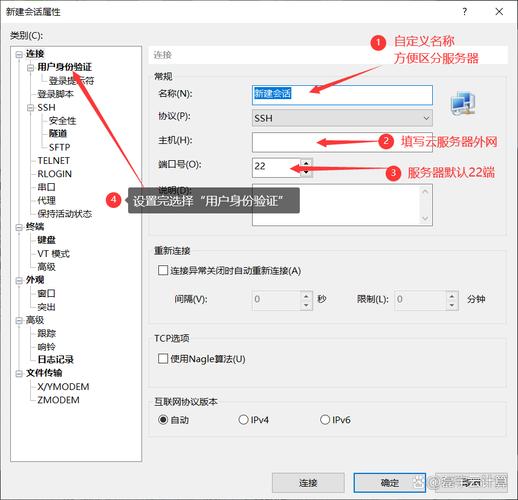Image resolution: width=518 pixels, height=500 pixels.
Task: Increase the 间隔 seconds spinner
Action: pos(306,295)
